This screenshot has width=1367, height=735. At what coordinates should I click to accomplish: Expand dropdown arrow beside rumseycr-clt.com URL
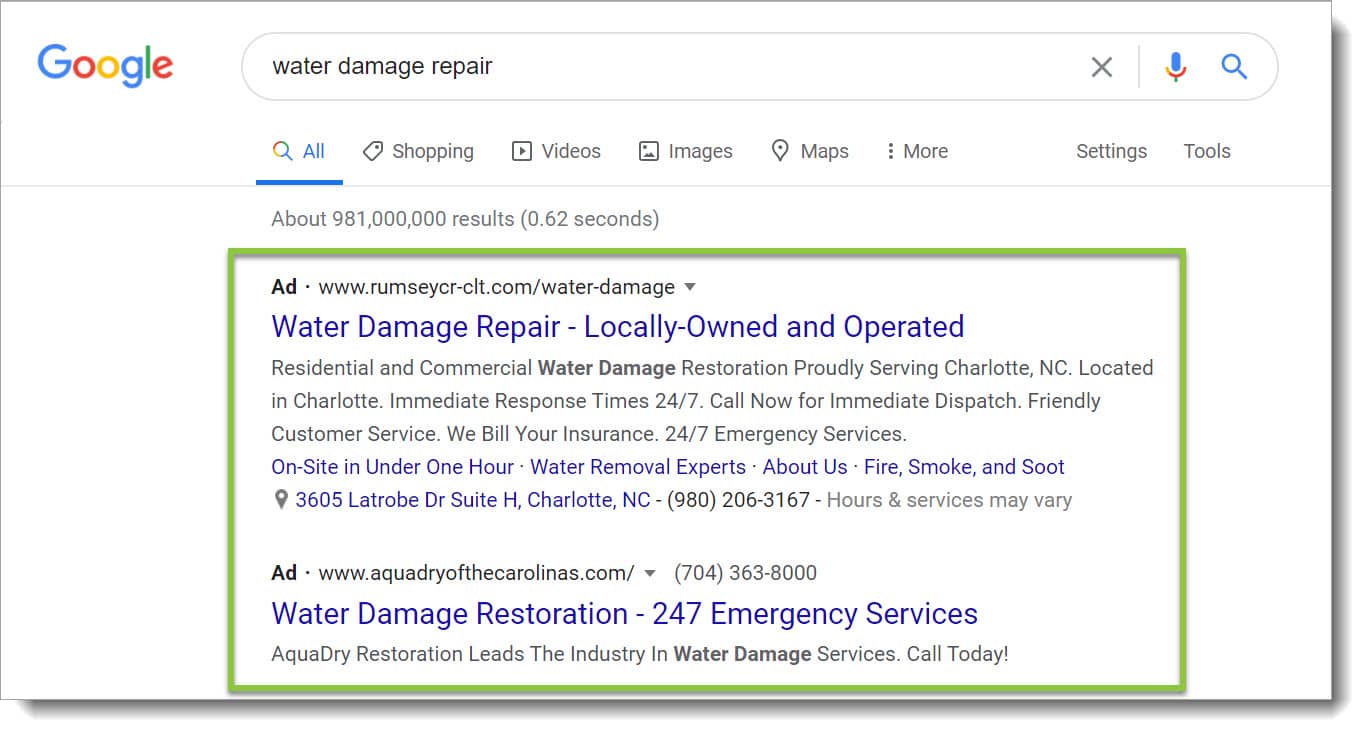click(x=689, y=288)
